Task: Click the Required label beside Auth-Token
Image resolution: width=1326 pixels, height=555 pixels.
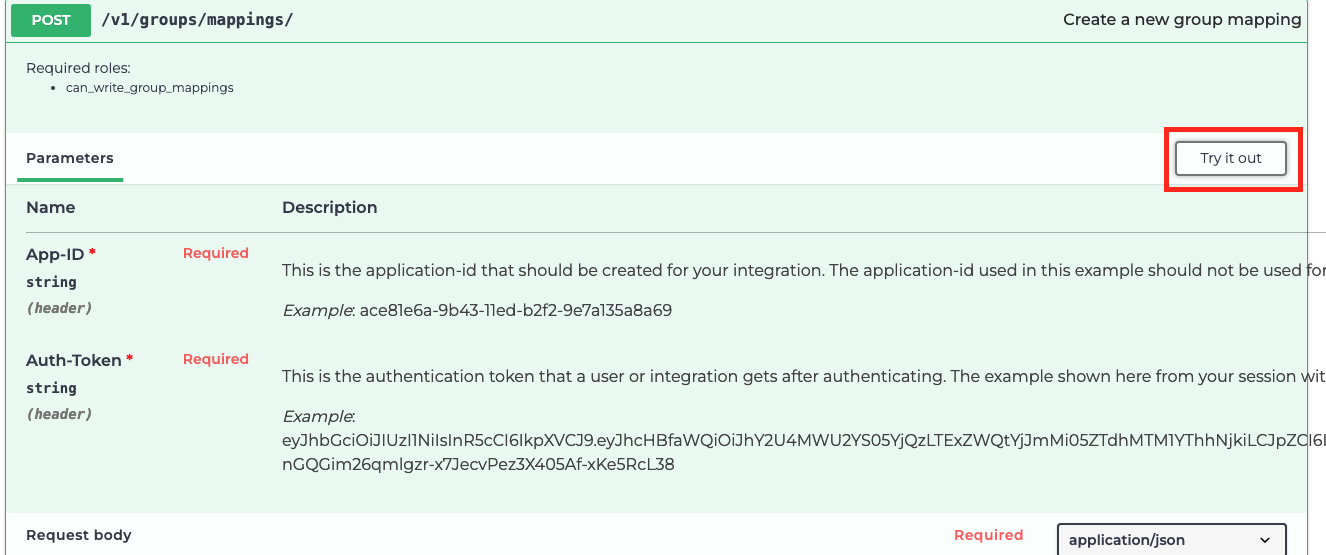Action: click(215, 360)
